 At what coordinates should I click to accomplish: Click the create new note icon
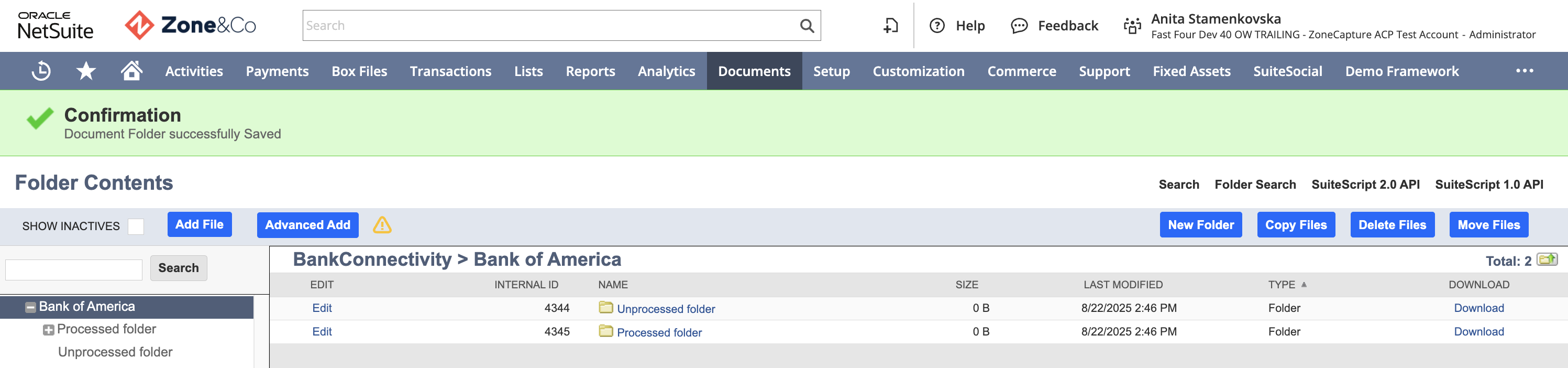(x=890, y=26)
